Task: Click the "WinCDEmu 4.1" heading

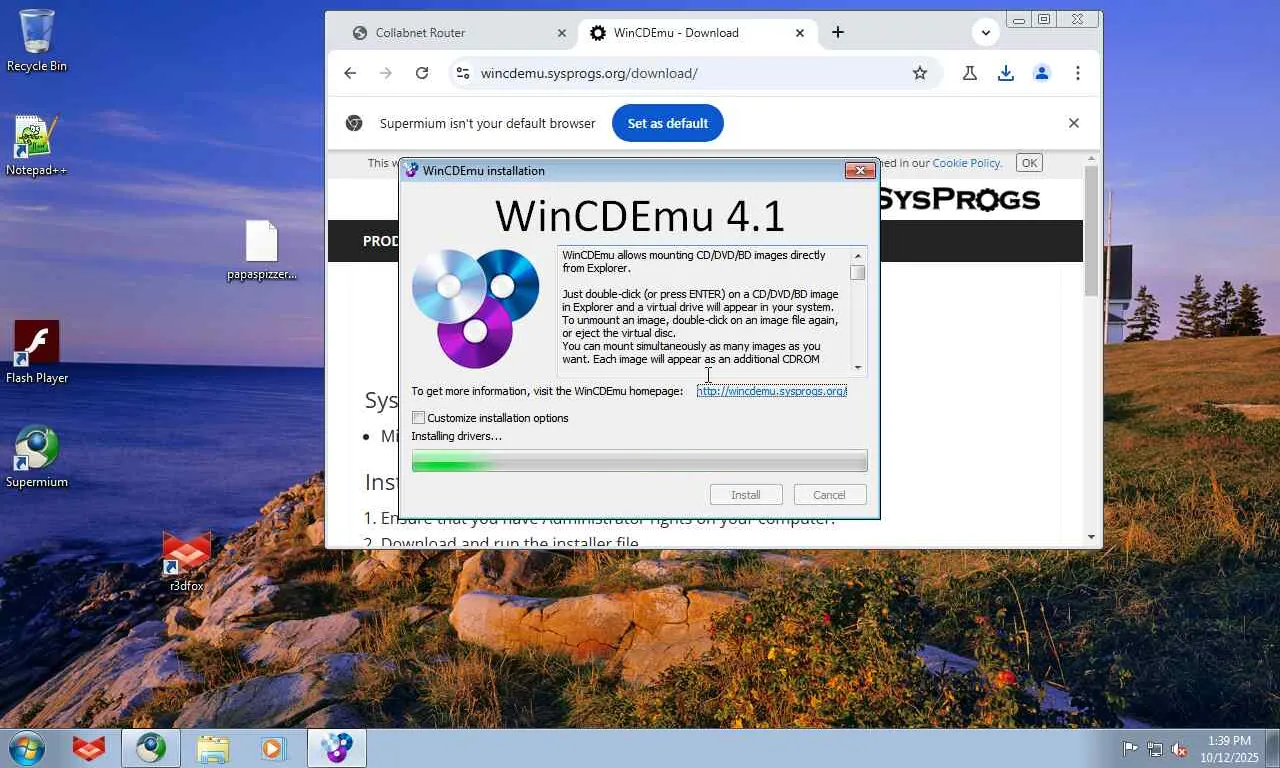Action: [x=640, y=216]
